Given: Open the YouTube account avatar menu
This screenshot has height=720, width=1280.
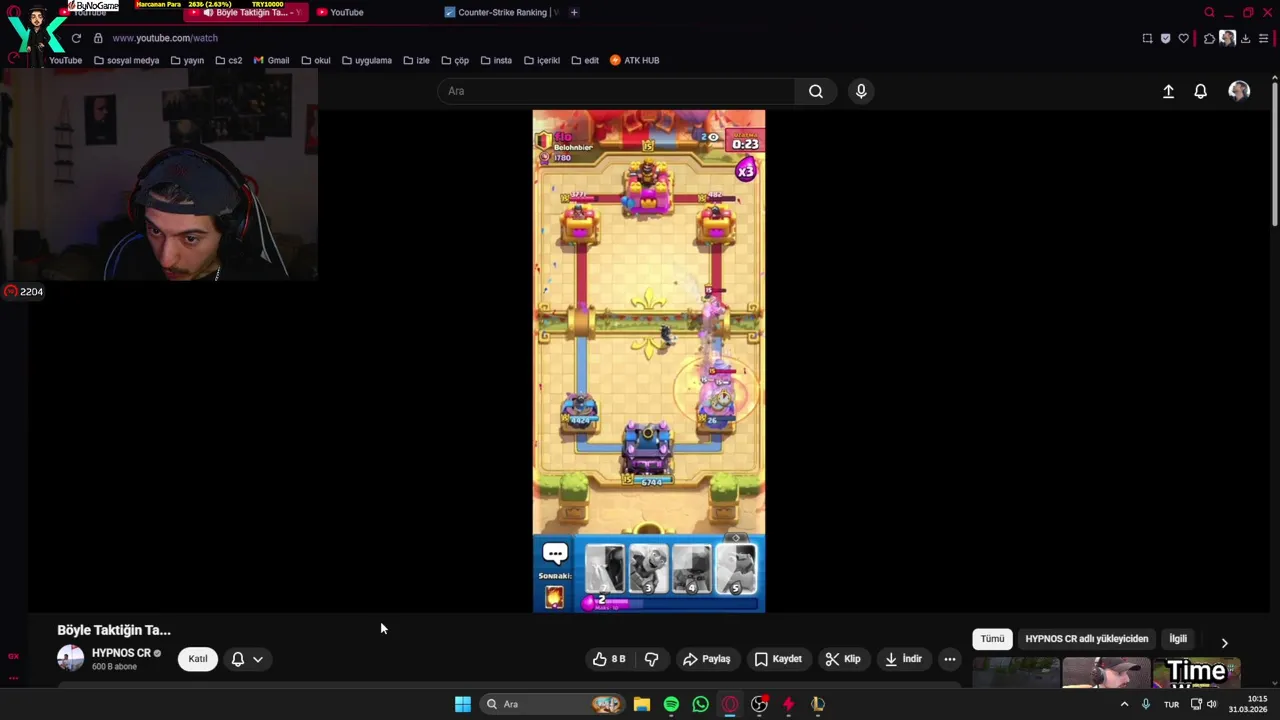Looking at the screenshot, I should (1239, 91).
